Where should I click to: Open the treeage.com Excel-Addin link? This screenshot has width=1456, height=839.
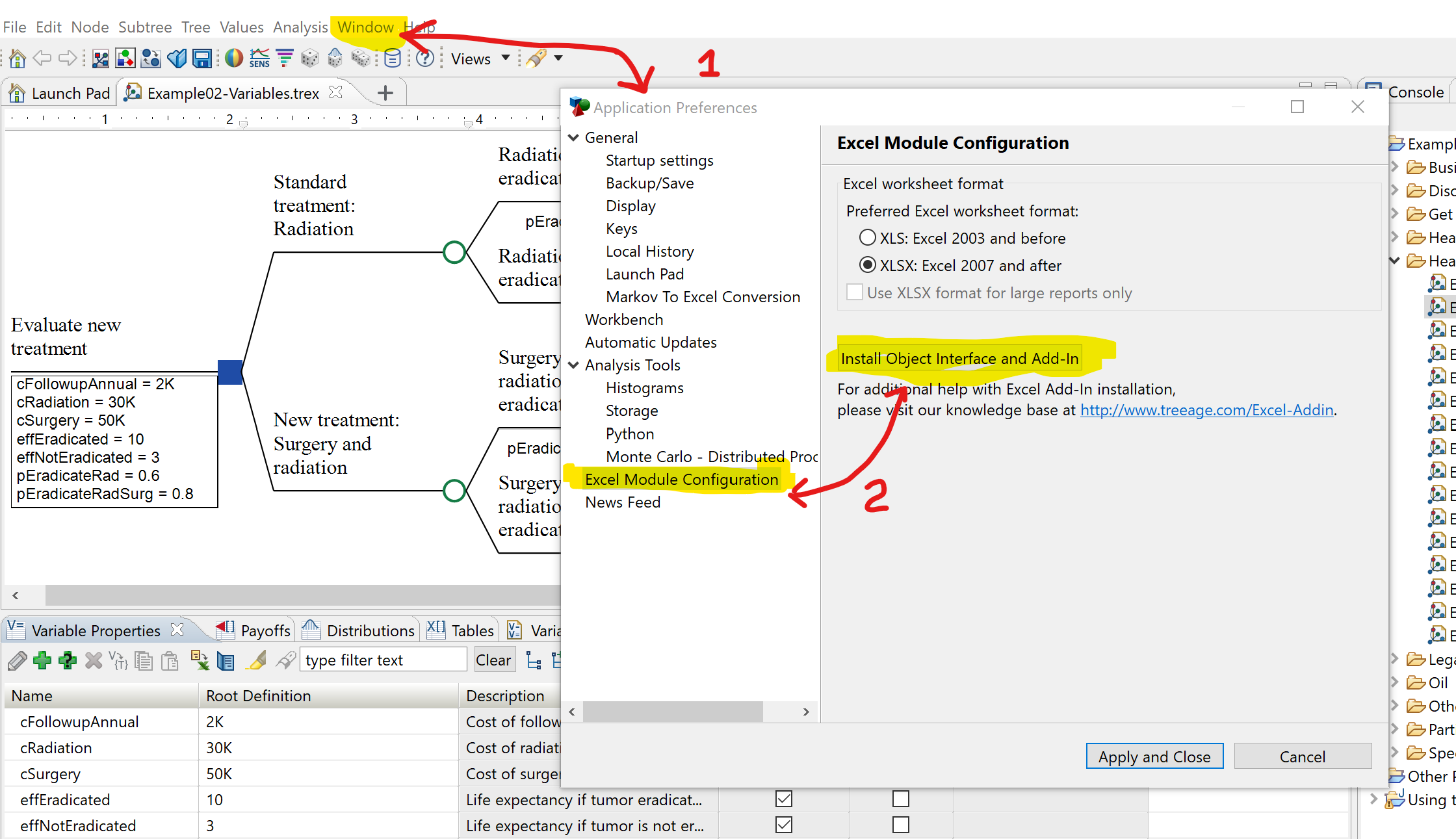coord(1206,410)
